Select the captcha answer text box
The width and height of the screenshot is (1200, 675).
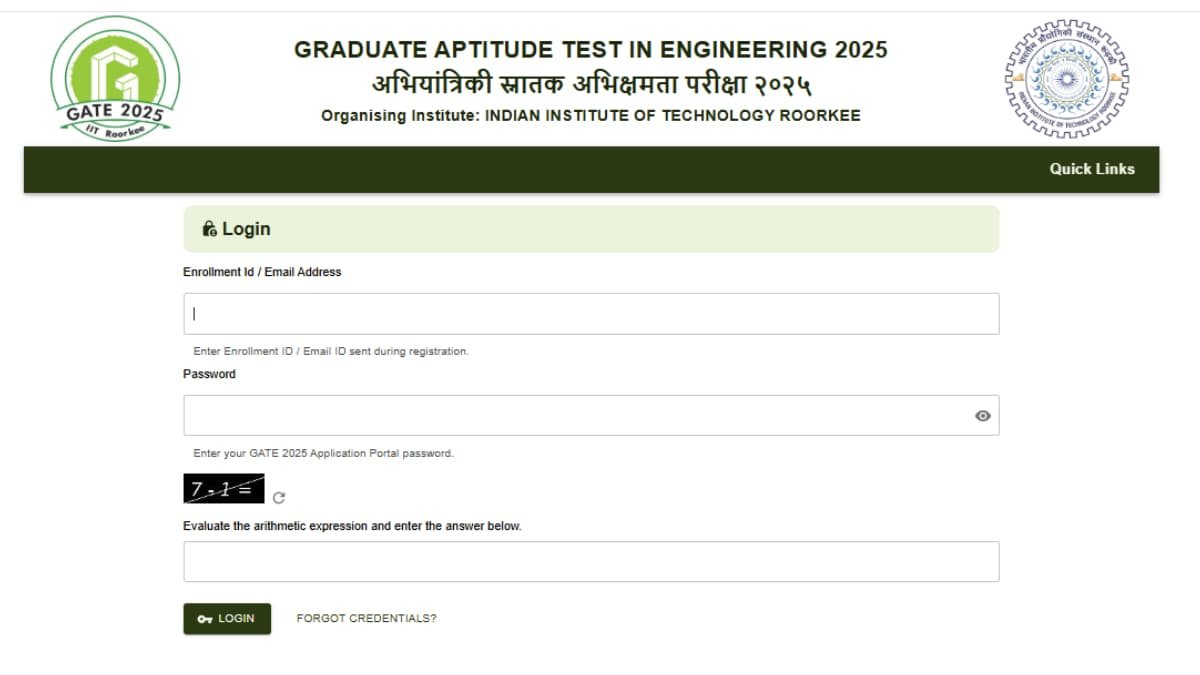(x=590, y=562)
